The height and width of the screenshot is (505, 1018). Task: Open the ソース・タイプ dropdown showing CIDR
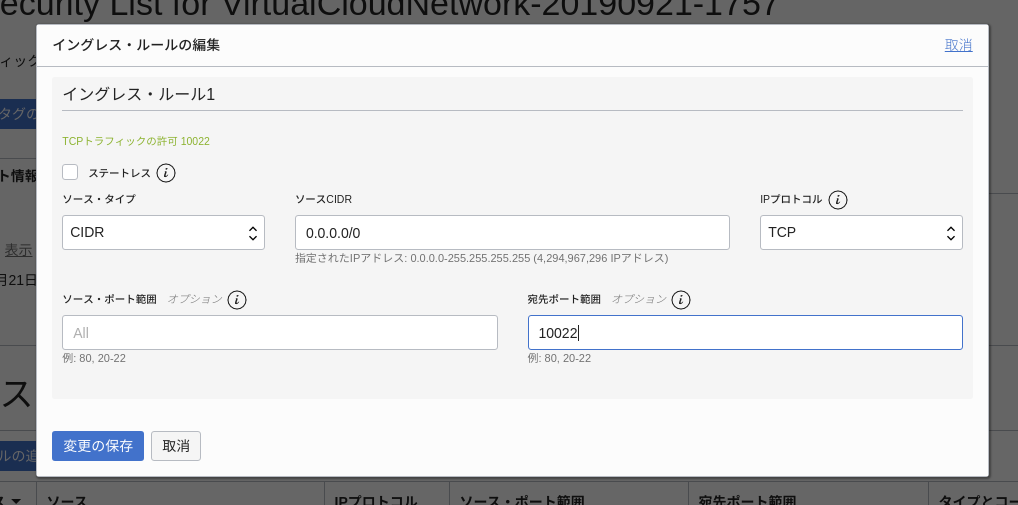pyautogui.click(x=163, y=233)
